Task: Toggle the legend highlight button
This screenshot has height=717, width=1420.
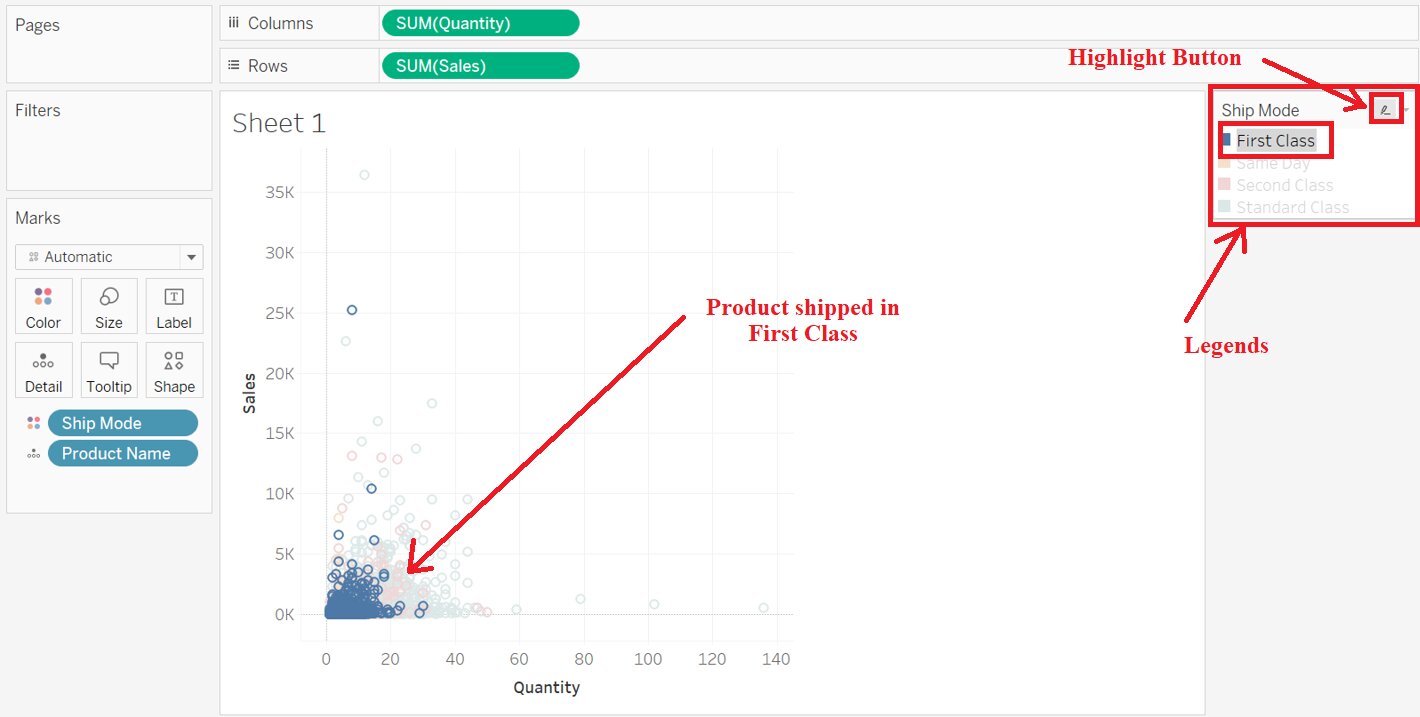Action: point(1385,110)
